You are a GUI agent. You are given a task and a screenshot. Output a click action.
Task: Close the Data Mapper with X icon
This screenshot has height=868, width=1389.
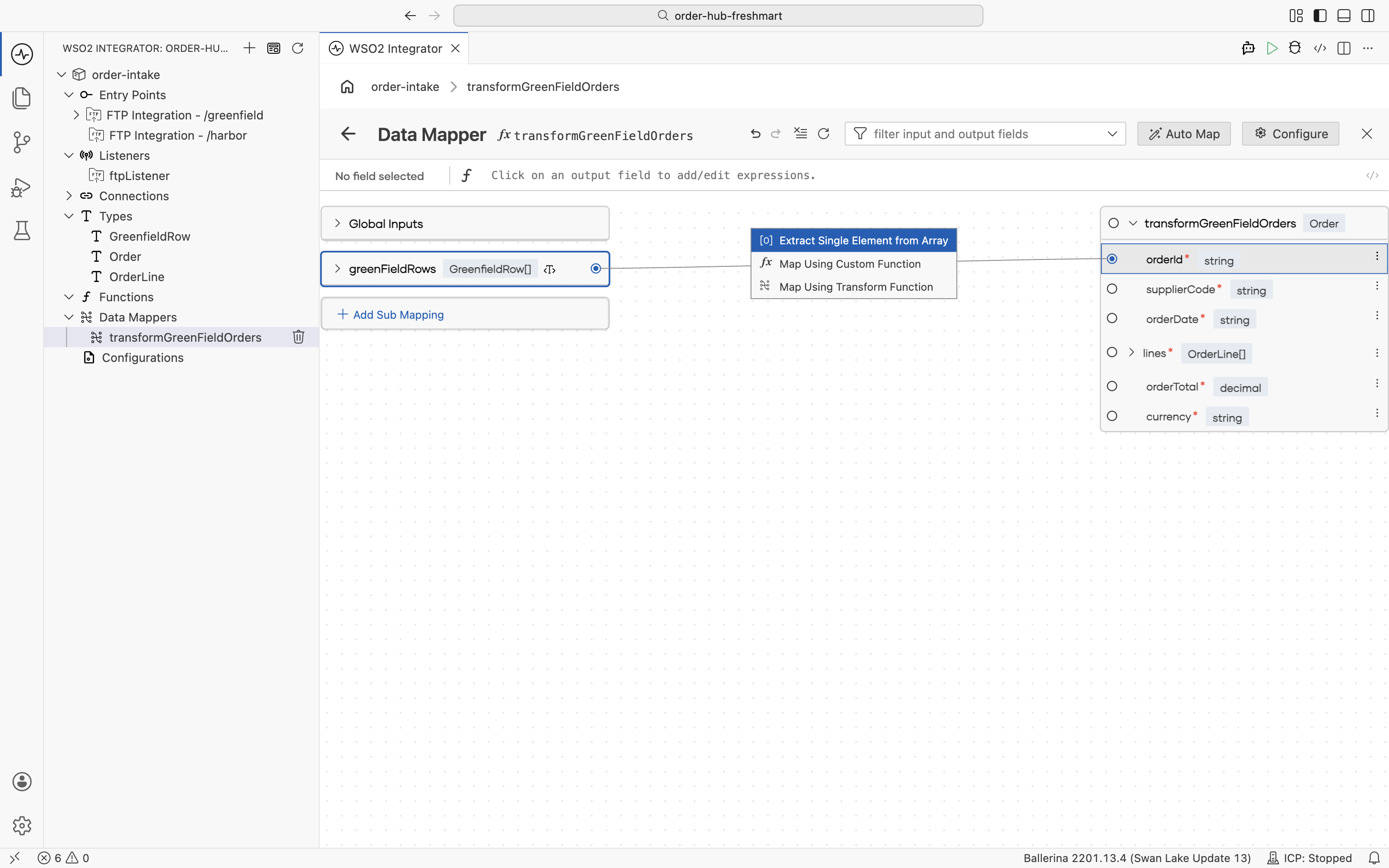(1366, 134)
